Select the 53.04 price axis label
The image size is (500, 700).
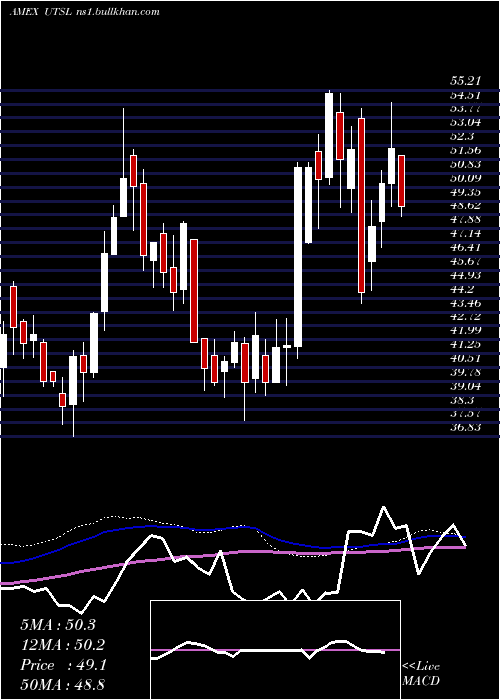465,122
